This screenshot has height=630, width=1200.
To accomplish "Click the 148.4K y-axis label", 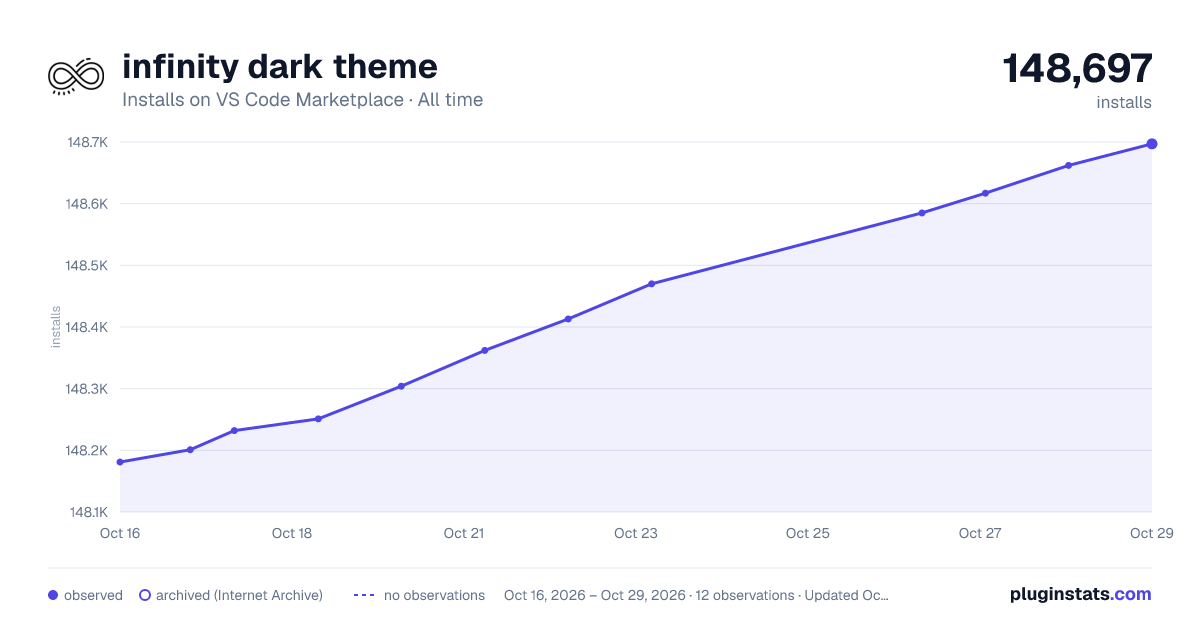I will (87, 327).
